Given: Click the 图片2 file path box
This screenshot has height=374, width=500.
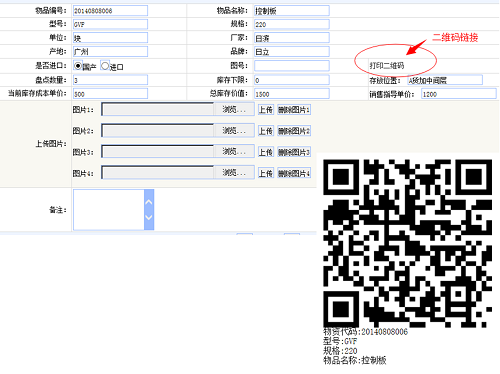Looking at the screenshot, I should (x=158, y=131).
